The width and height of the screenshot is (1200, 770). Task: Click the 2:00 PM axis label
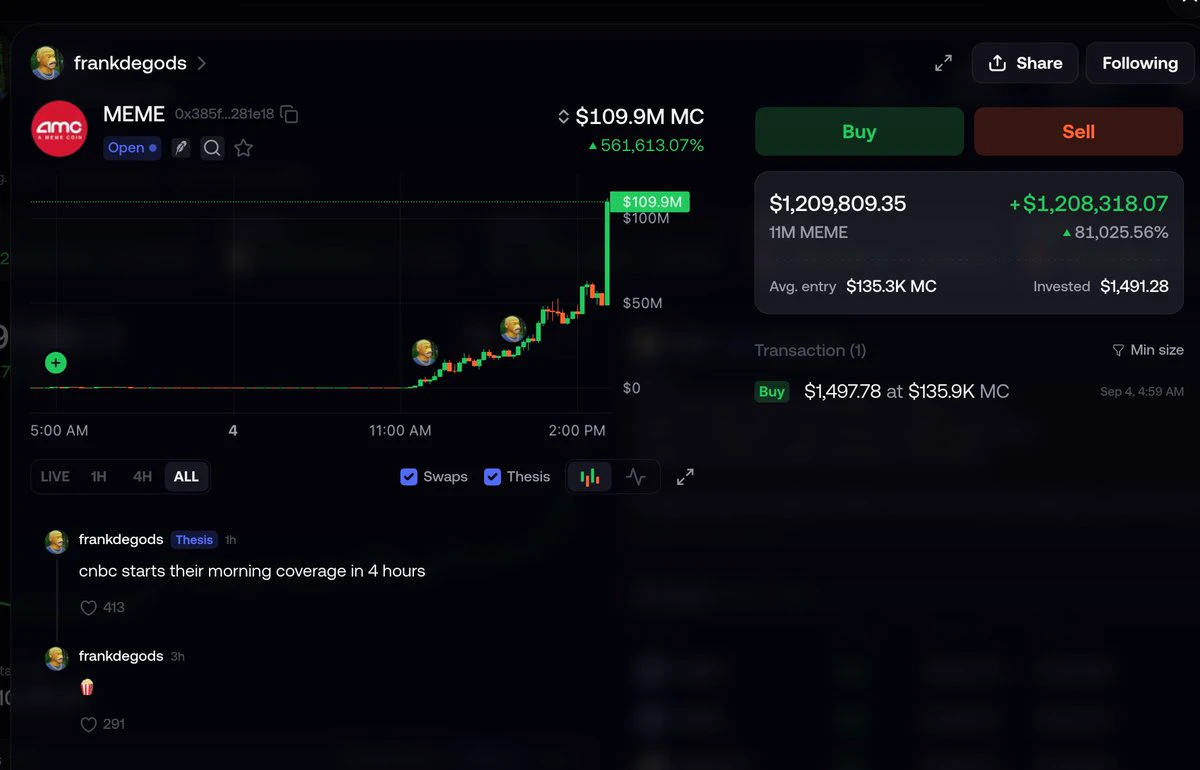tap(578, 431)
